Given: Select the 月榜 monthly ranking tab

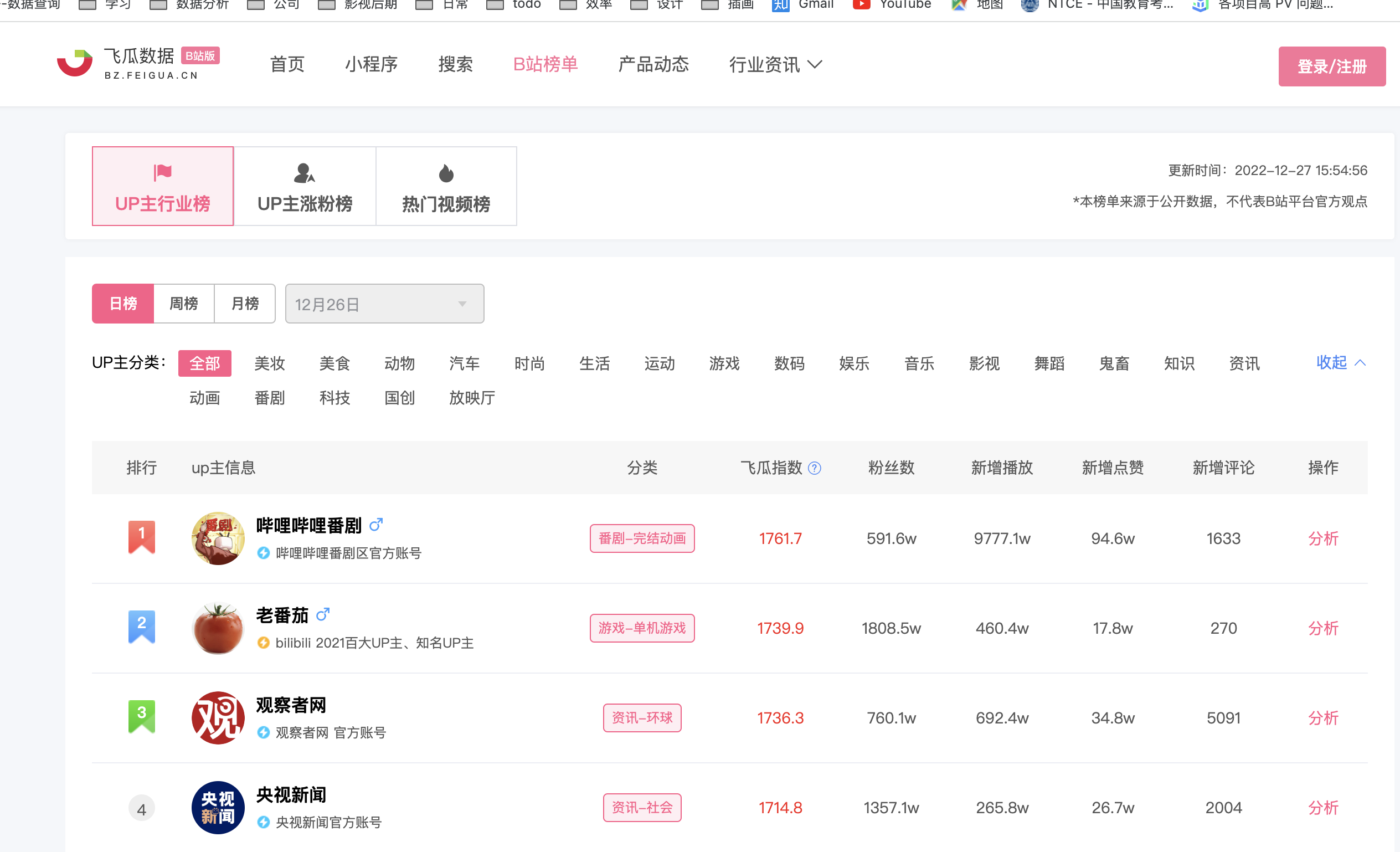Looking at the screenshot, I should [x=244, y=303].
